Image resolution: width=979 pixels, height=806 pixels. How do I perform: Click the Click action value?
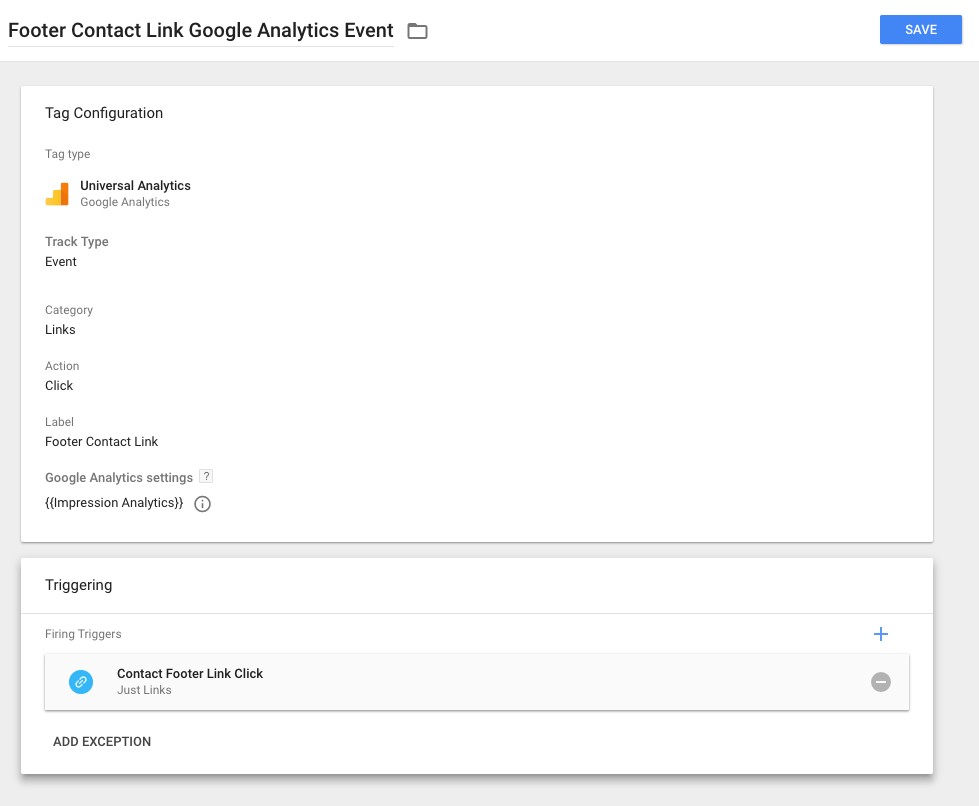(59, 386)
